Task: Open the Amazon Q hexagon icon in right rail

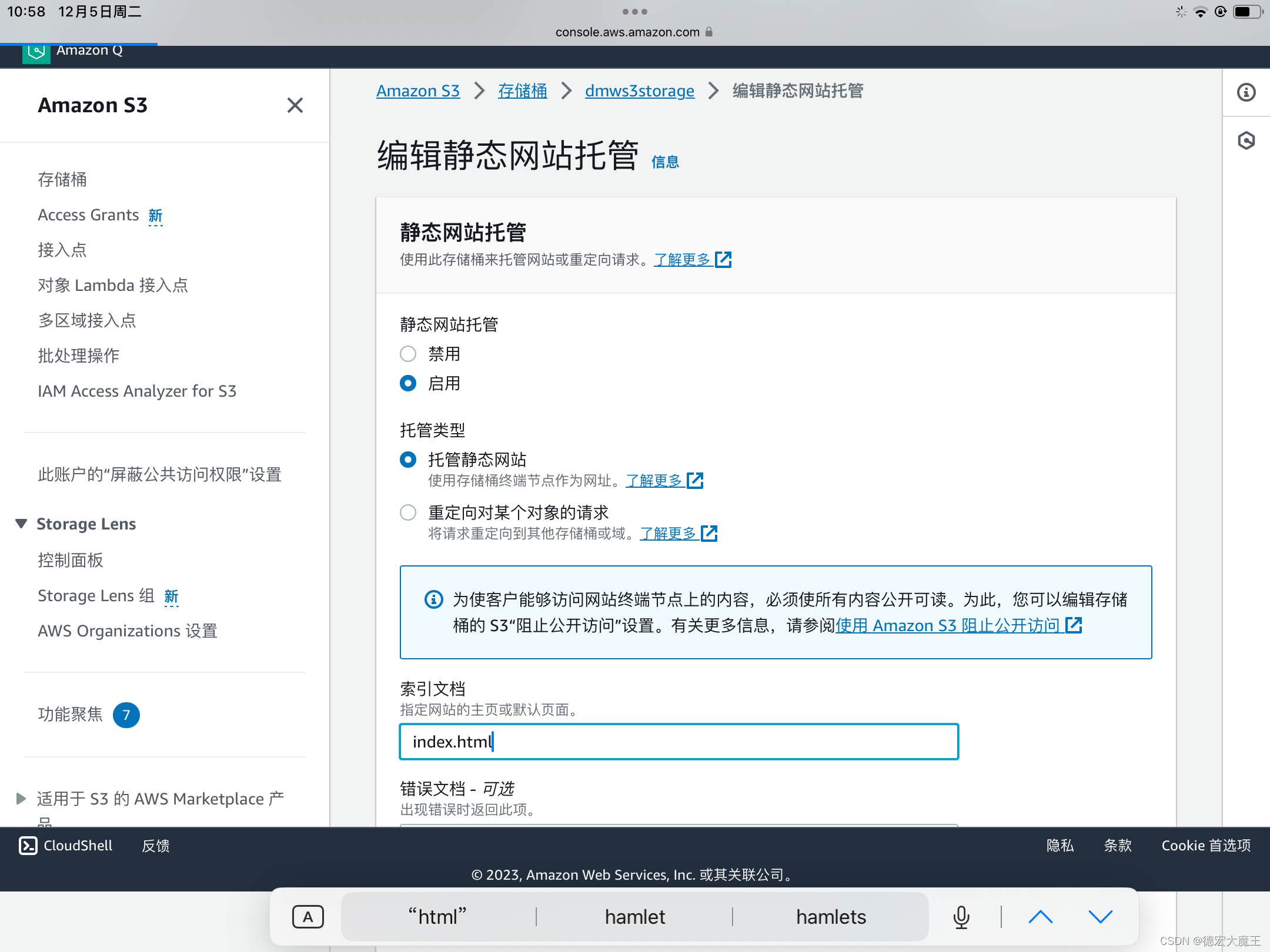Action: coord(1246,140)
